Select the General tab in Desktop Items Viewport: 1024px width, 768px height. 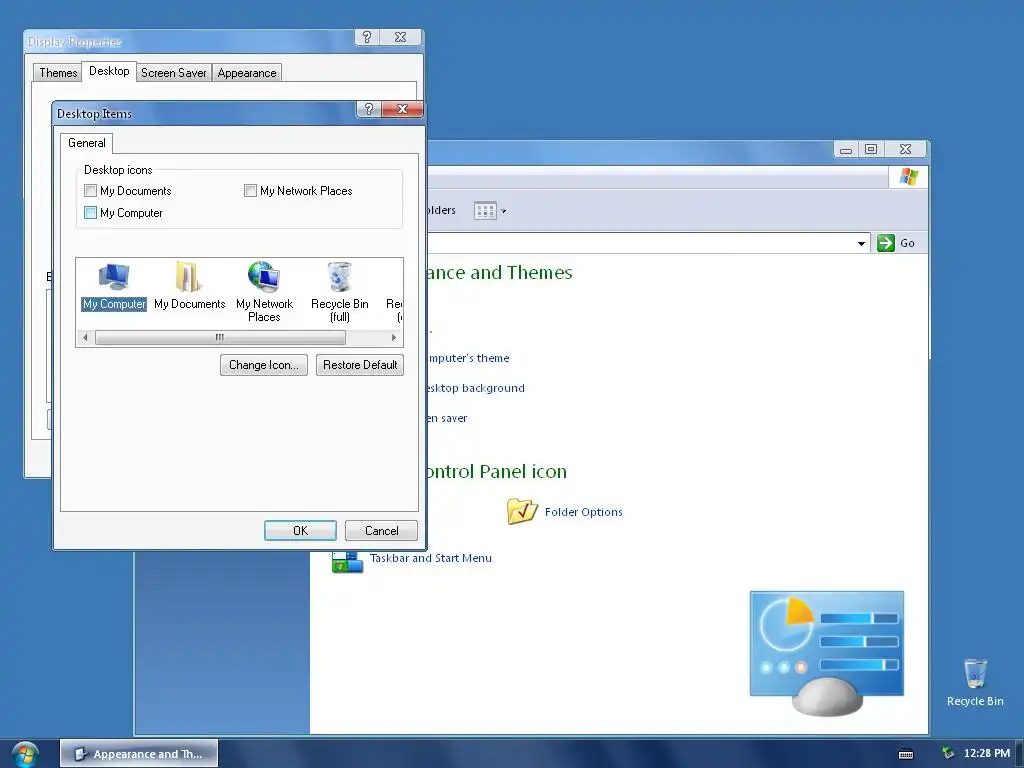pos(87,143)
